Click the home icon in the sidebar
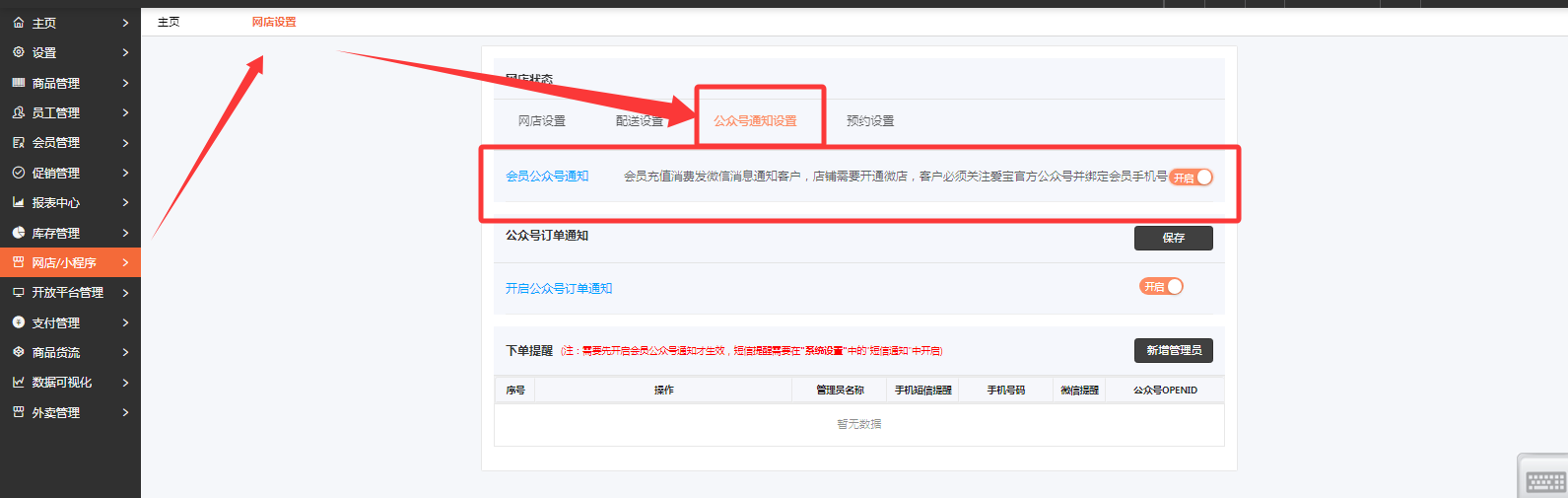Viewport: 1568px width, 498px height. click(x=18, y=23)
